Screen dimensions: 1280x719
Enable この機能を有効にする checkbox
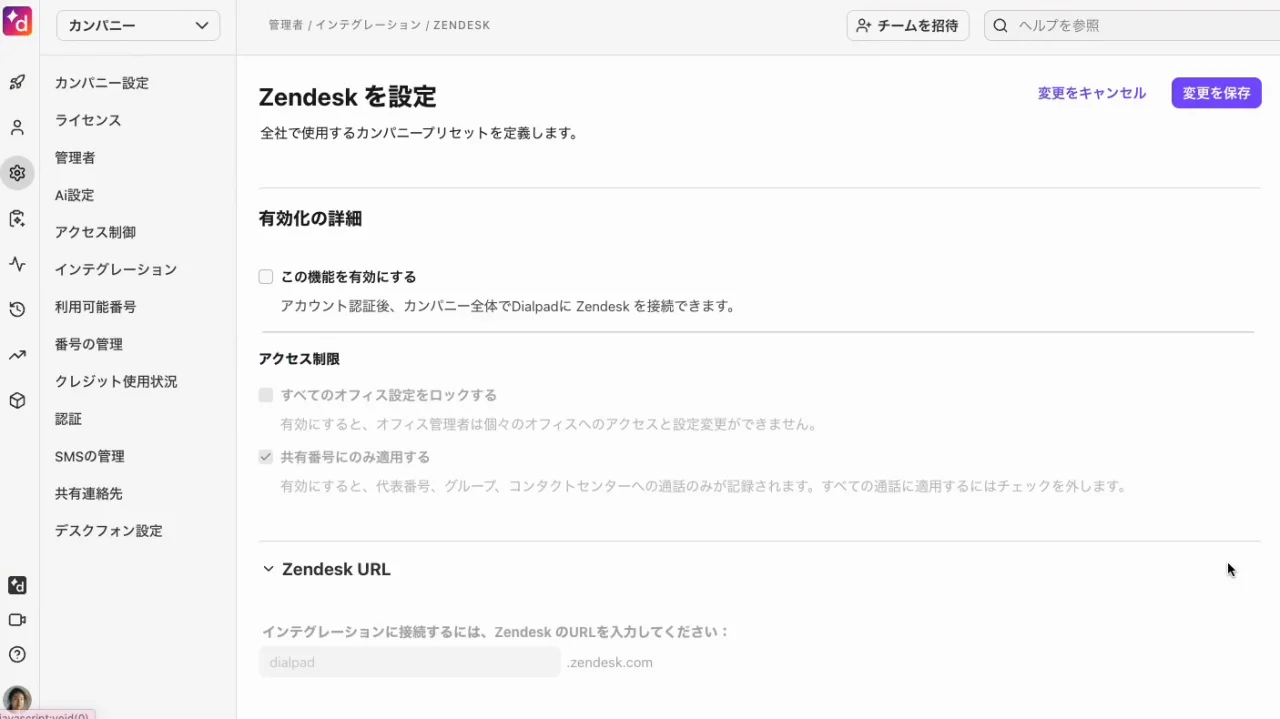(x=266, y=277)
